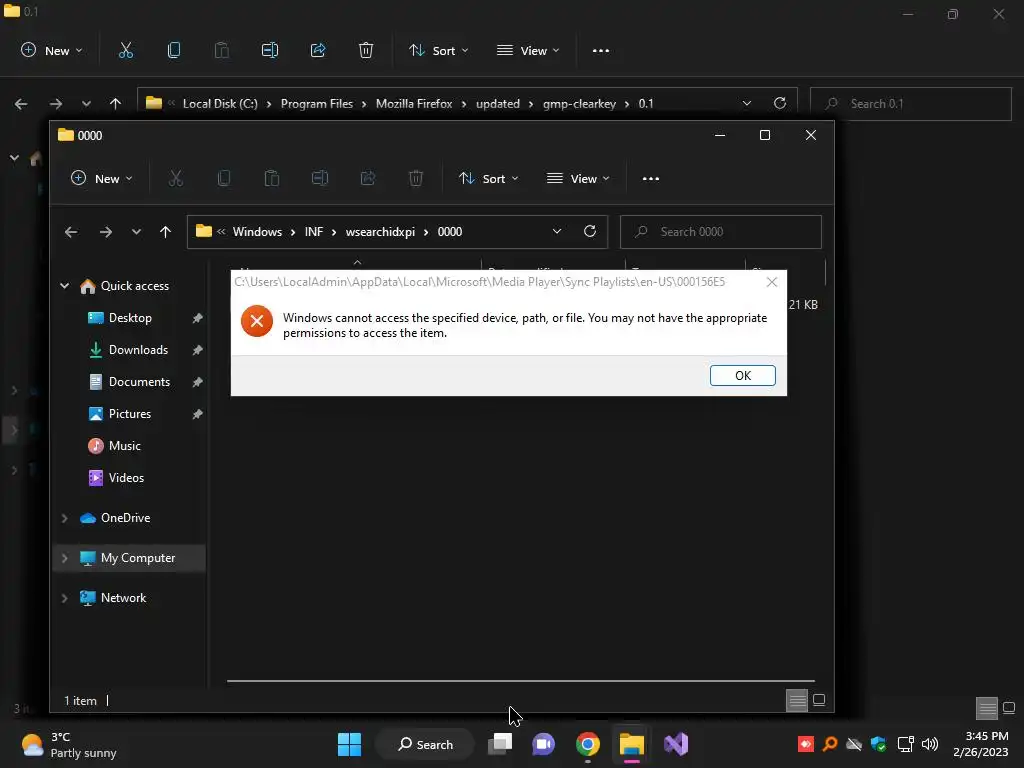This screenshot has width=1024, height=768.
Task: Click Paste icon in 0000 window toolbar
Action: click(x=272, y=178)
